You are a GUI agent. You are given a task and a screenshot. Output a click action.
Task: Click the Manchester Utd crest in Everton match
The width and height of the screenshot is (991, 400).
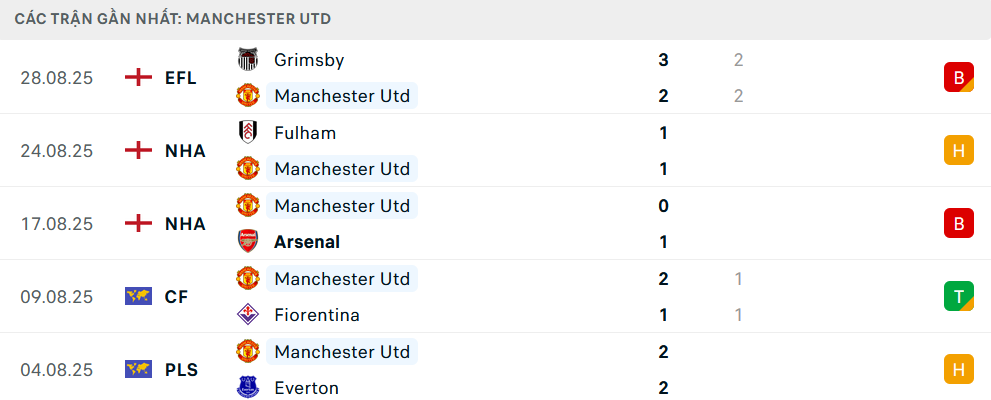pos(247,352)
